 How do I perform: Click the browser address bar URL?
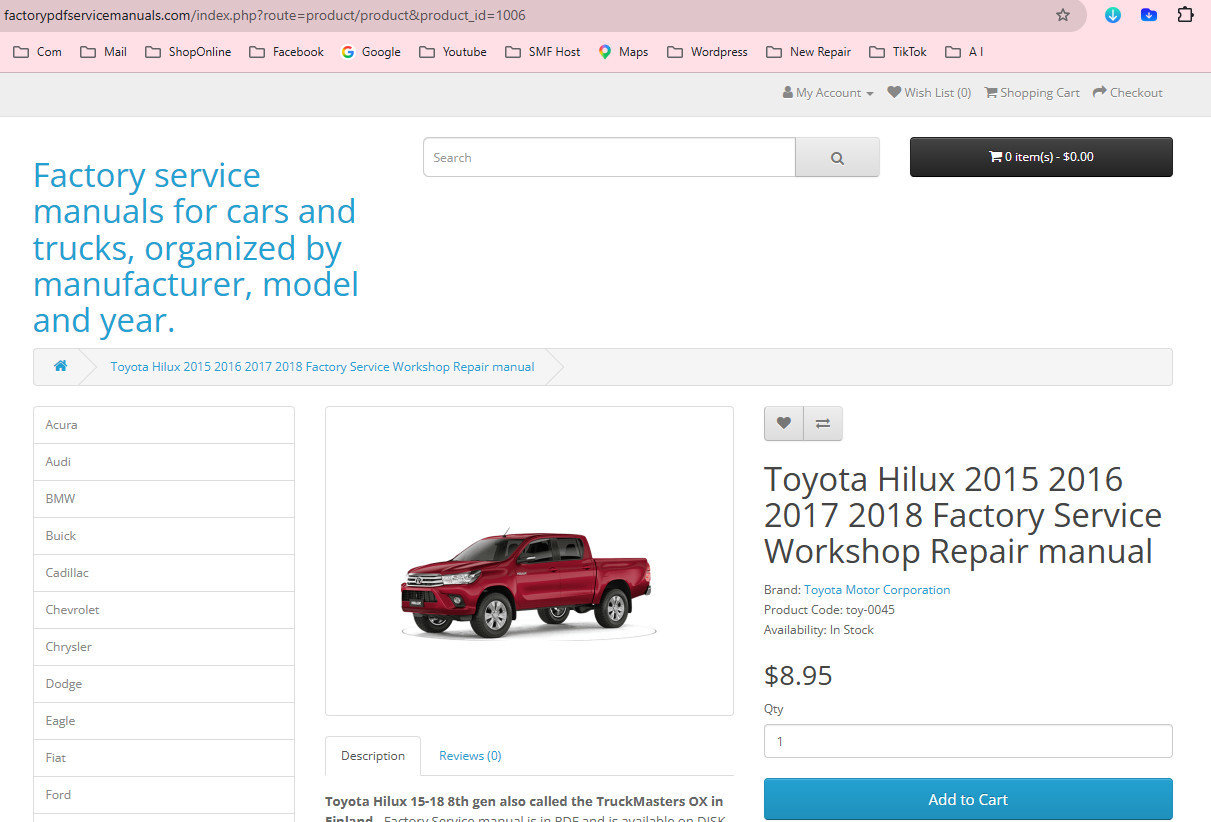(x=265, y=15)
